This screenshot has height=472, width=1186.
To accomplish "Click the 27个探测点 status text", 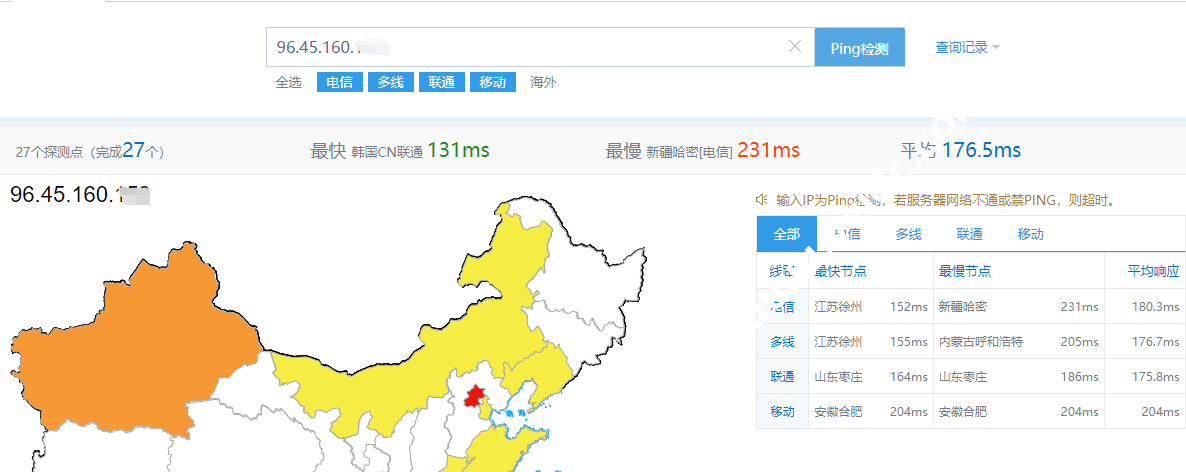I will (x=90, y=151).
